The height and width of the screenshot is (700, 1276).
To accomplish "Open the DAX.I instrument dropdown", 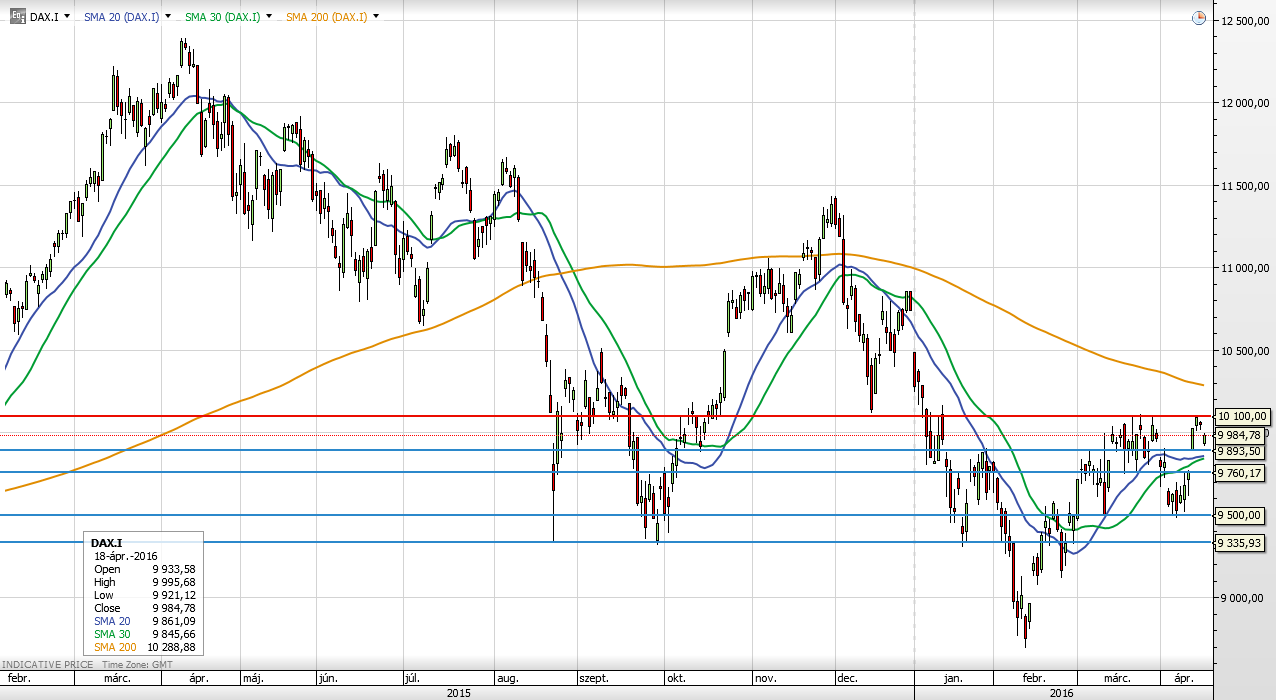I will (66, 17).
